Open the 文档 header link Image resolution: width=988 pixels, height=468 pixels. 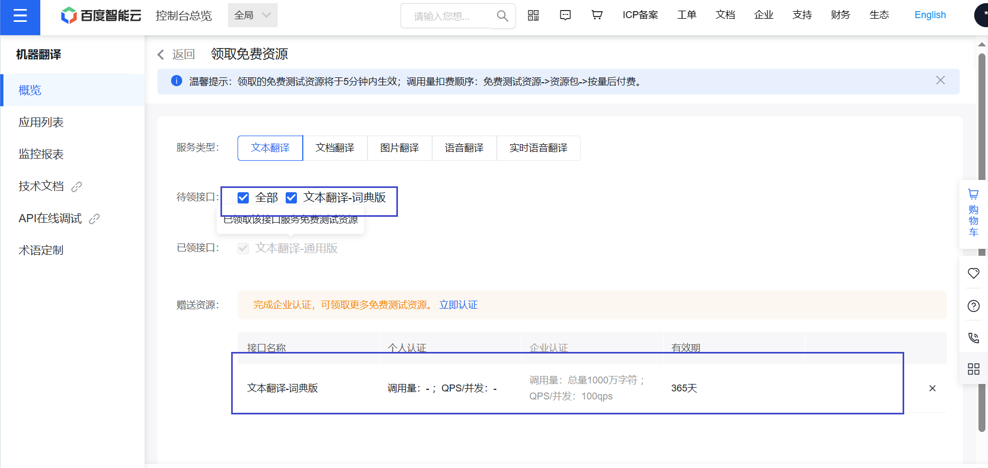725,15
